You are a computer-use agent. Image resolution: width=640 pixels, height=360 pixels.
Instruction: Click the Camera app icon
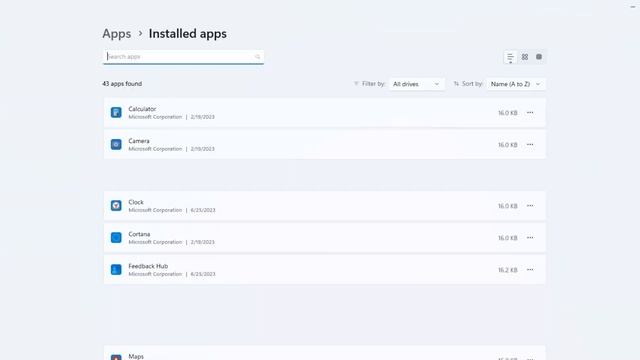(x=116, y=144)
